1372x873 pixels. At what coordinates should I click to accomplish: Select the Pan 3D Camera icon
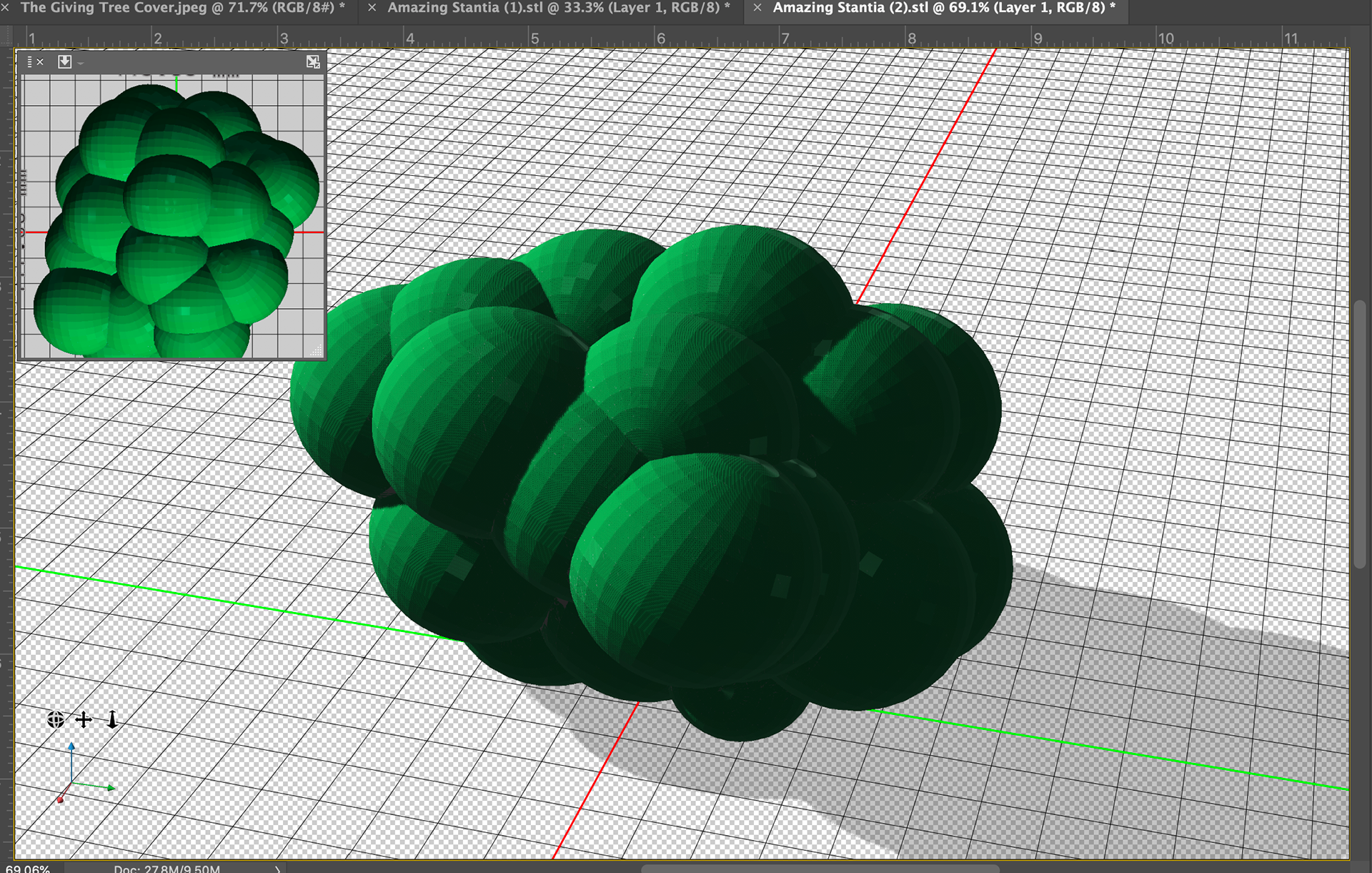click(x=84, y=719)
